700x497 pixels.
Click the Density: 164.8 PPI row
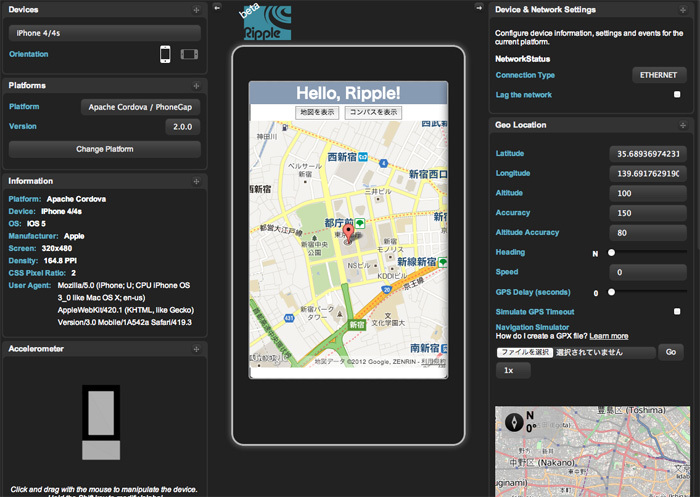pyautogui.click(x=42, y=261)
